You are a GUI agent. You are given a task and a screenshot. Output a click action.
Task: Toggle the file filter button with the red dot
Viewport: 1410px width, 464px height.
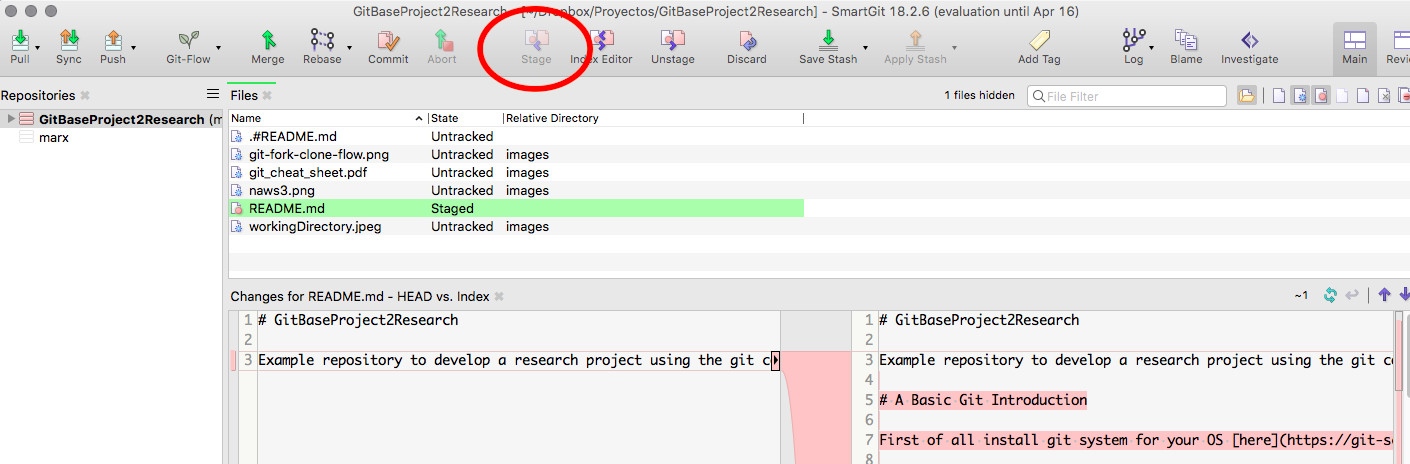point(1320,96)
